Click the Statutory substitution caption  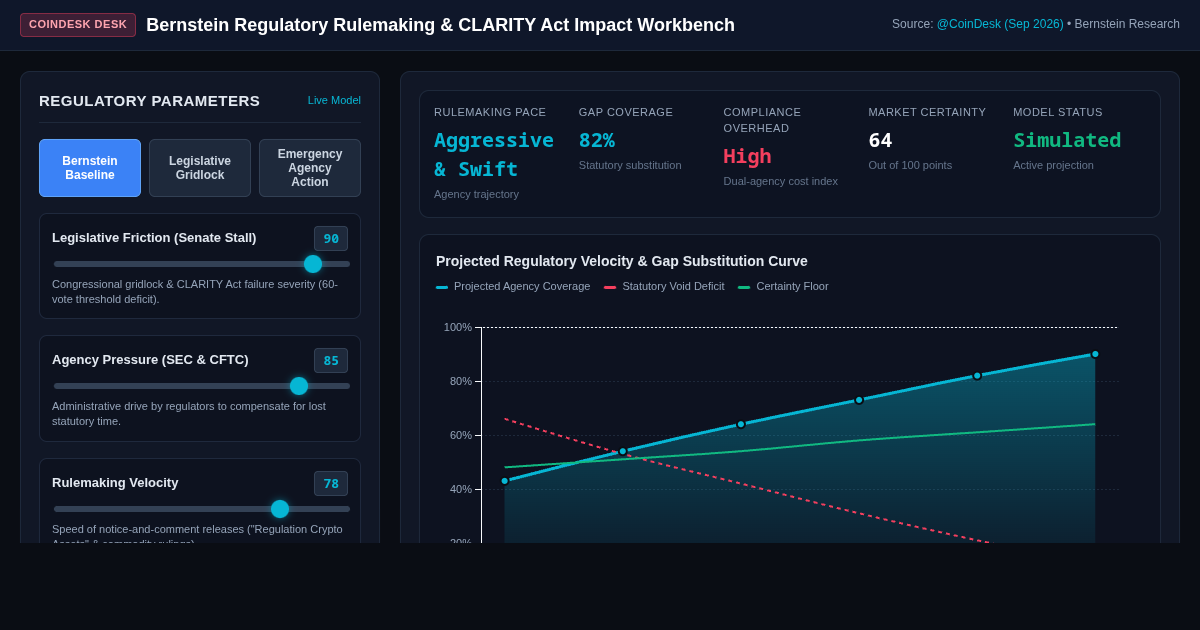pyautogui.click(x=630, y=165)
